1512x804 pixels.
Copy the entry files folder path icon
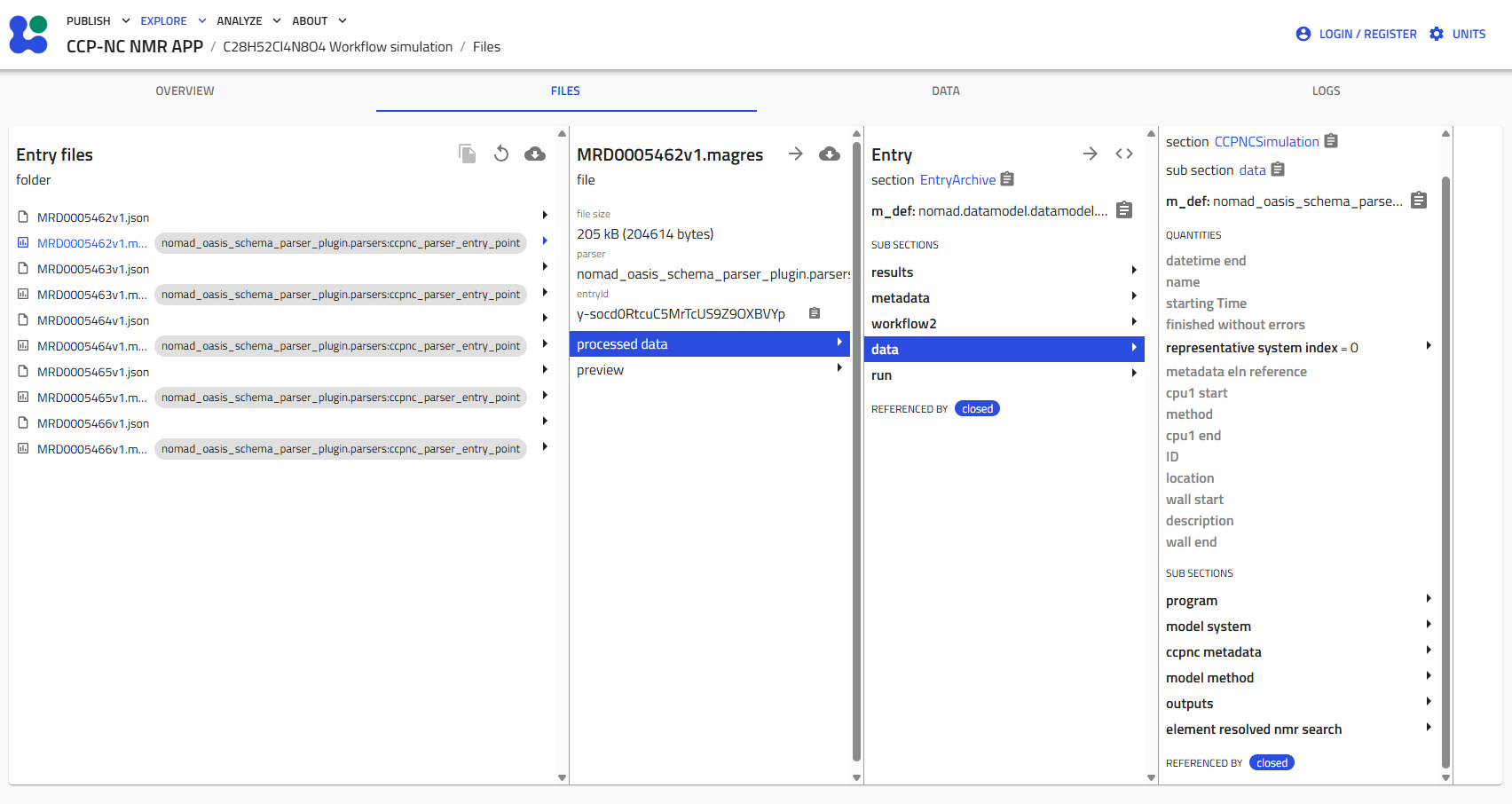tap(468, 154)
